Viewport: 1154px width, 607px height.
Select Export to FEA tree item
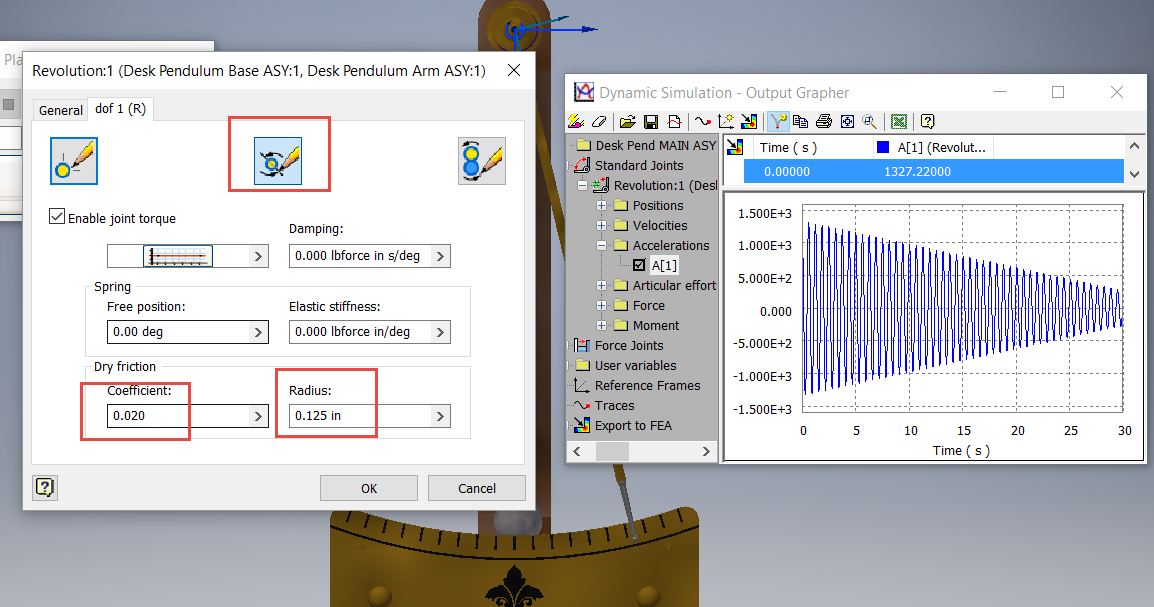(633, 425)
